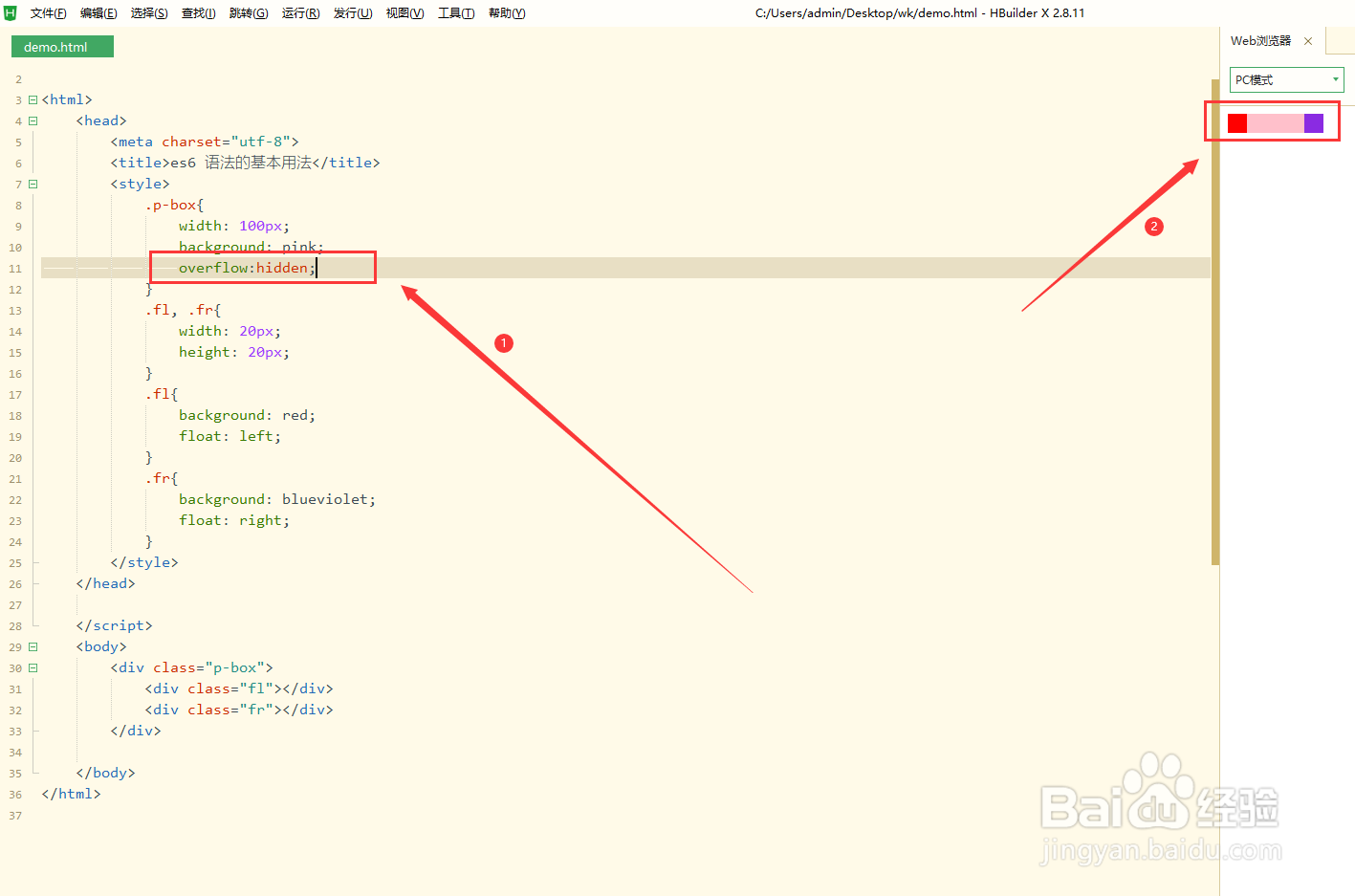
Task: Click the HBuilder X logo icon
Action: click(x=11, y=12)
